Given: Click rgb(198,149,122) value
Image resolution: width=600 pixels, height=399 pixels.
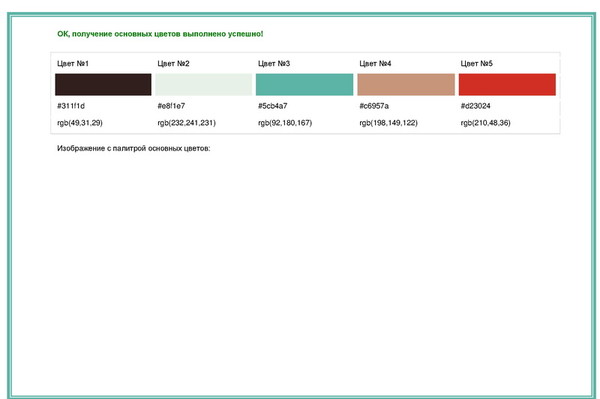Looking at the screenshot, I should [x=388, y=123].
